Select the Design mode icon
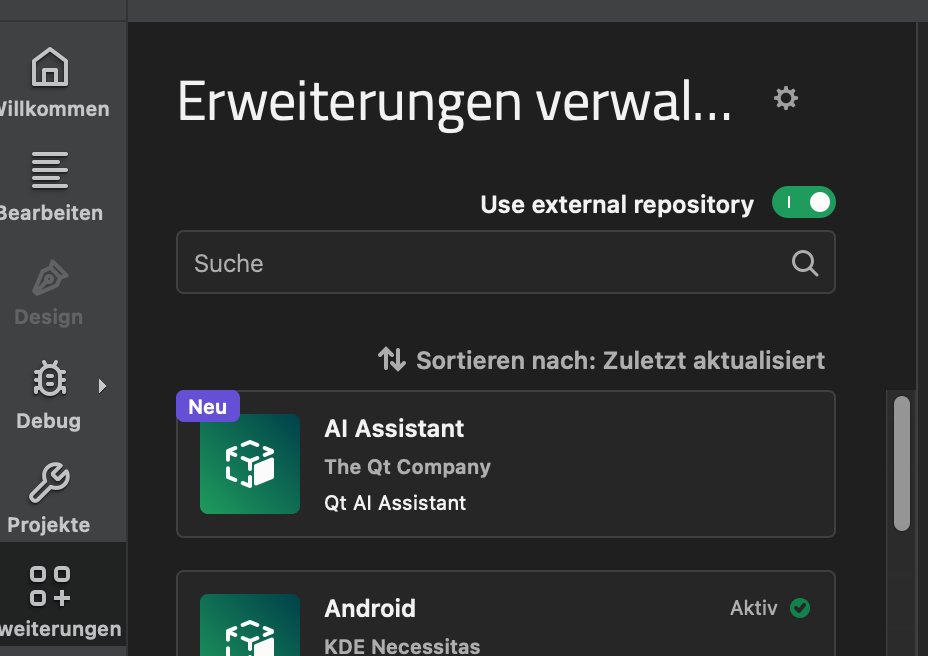The image size is (928, 656). tap(50, 278)
